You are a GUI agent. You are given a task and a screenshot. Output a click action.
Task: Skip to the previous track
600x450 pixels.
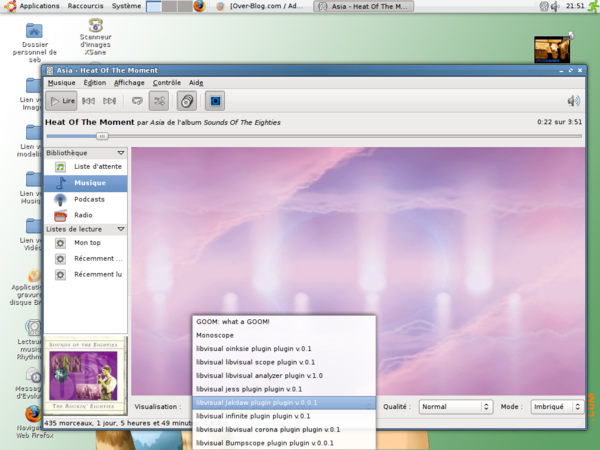pyautogui.click(x=88, y=101)
